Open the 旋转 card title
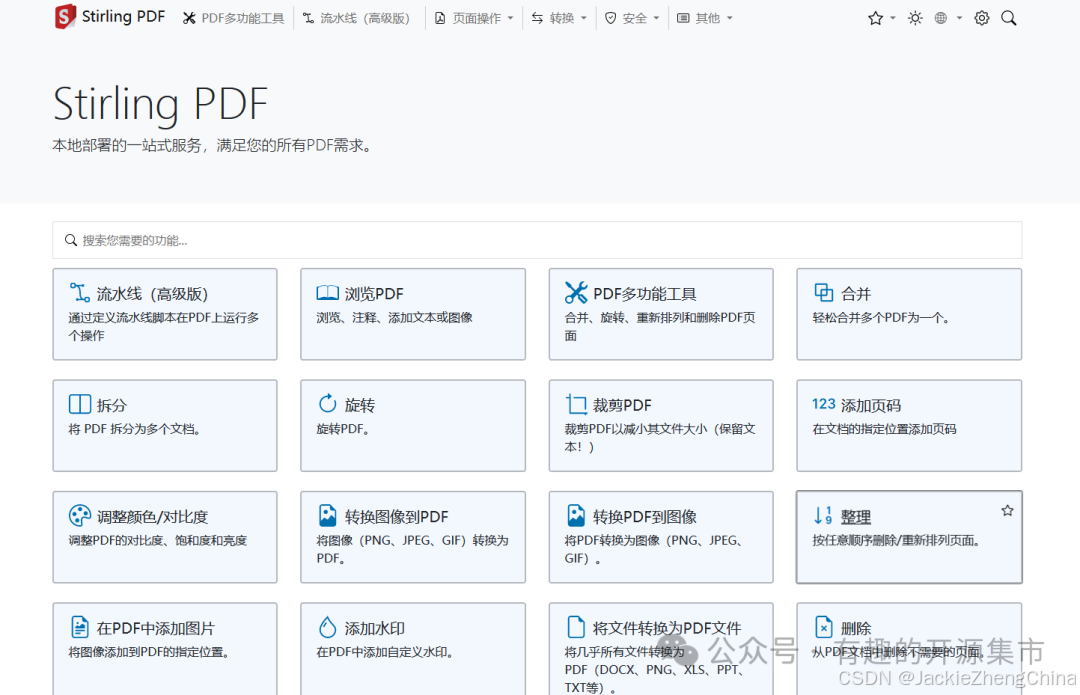1080x695 pixels. [x=360, y=406]
